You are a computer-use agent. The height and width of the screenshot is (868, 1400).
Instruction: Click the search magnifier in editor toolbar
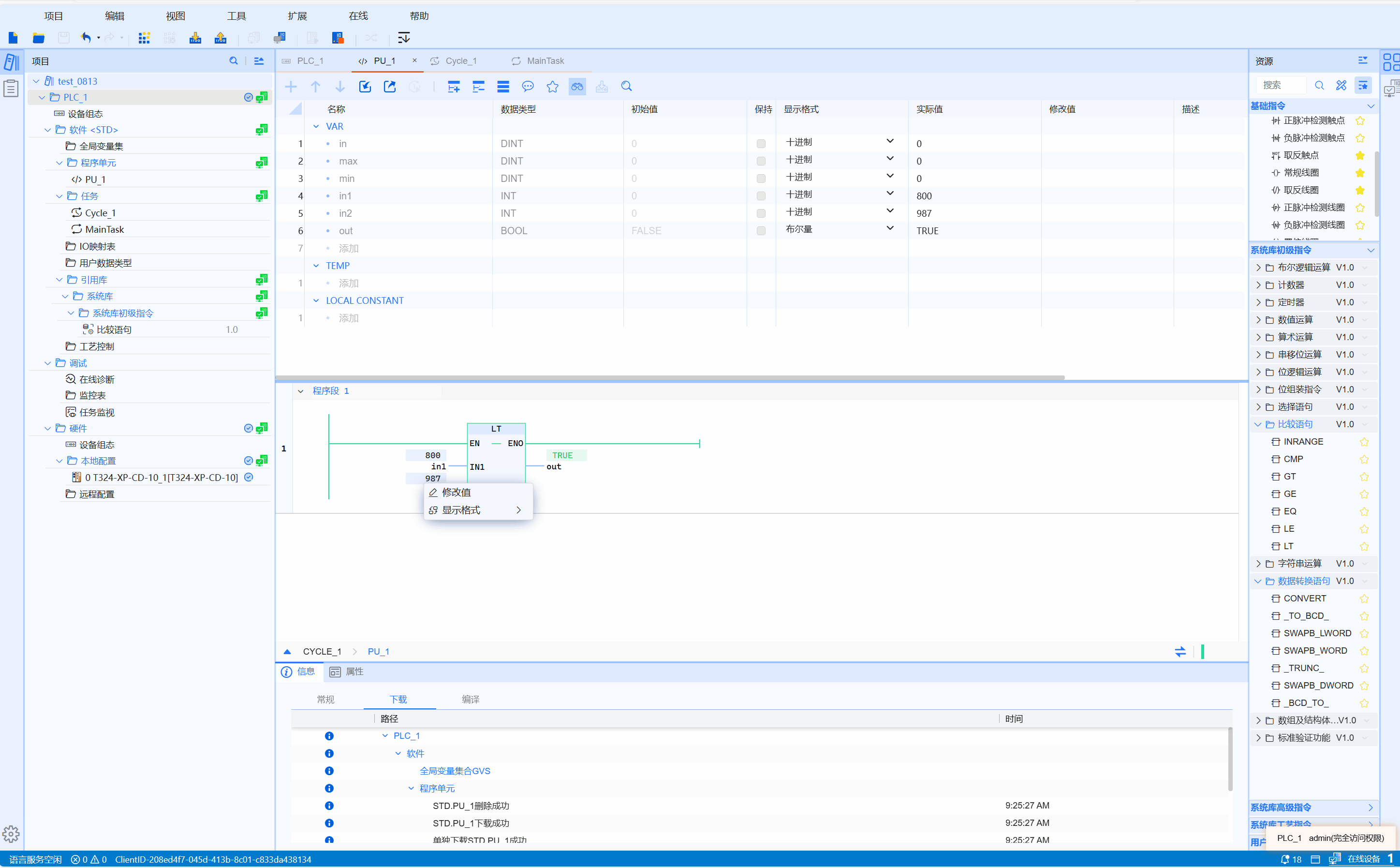coord(626,87)
